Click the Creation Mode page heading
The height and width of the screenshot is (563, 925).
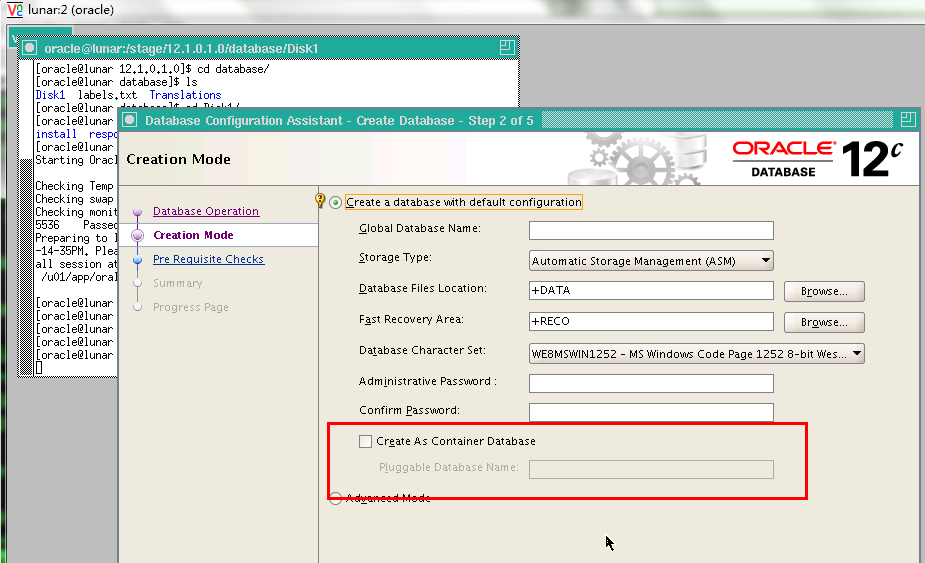point(178,159)
